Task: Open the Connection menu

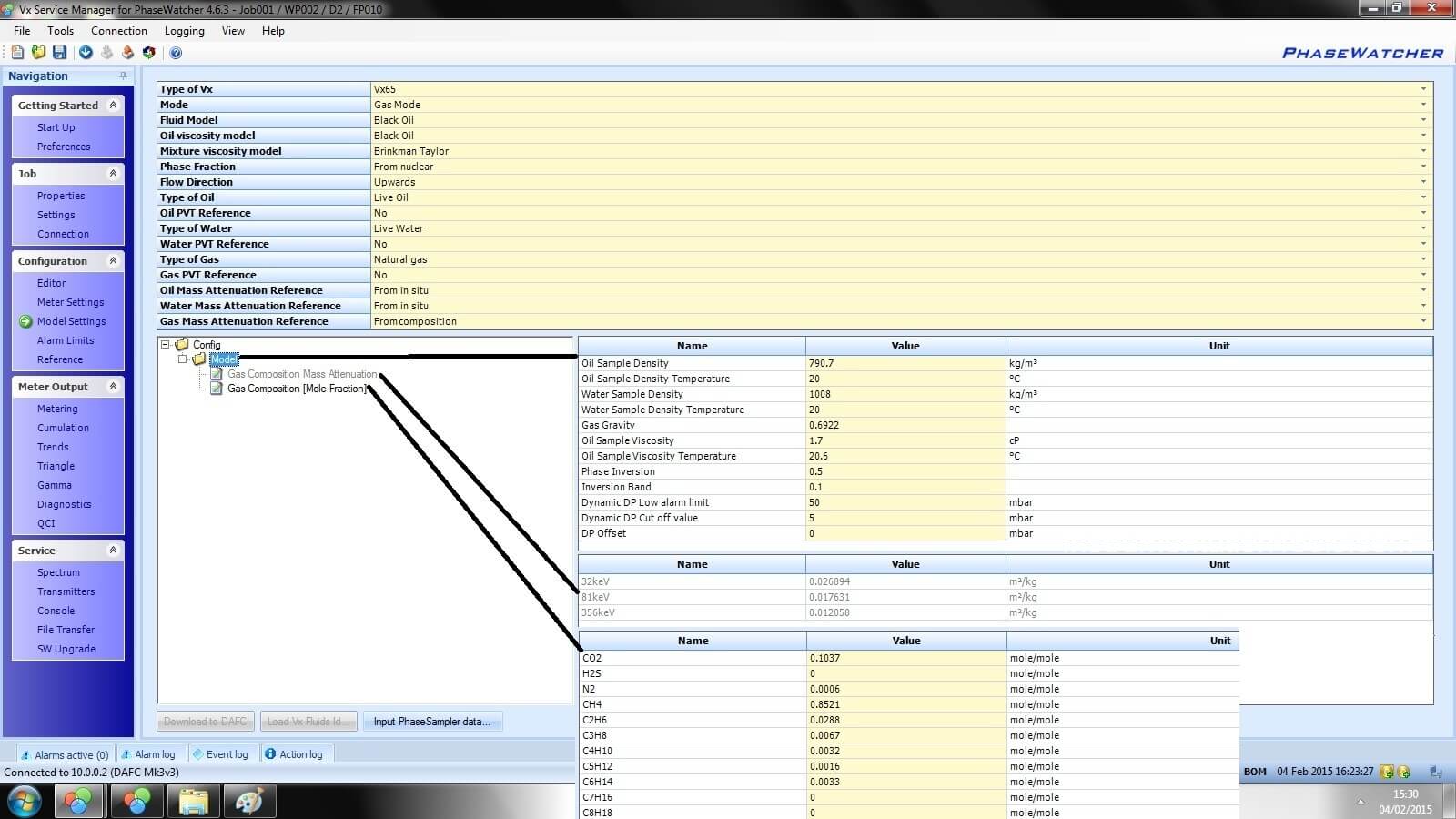Action: [x=119, y=31]
